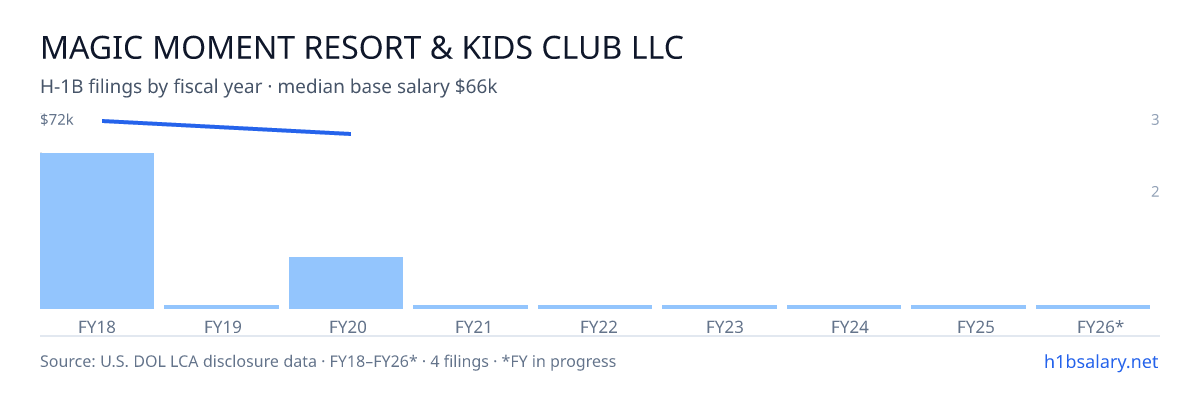The width and height of the screenshot is (1200, 400).
Task: Click the FY18 axis label
Action: pos(97,326)
